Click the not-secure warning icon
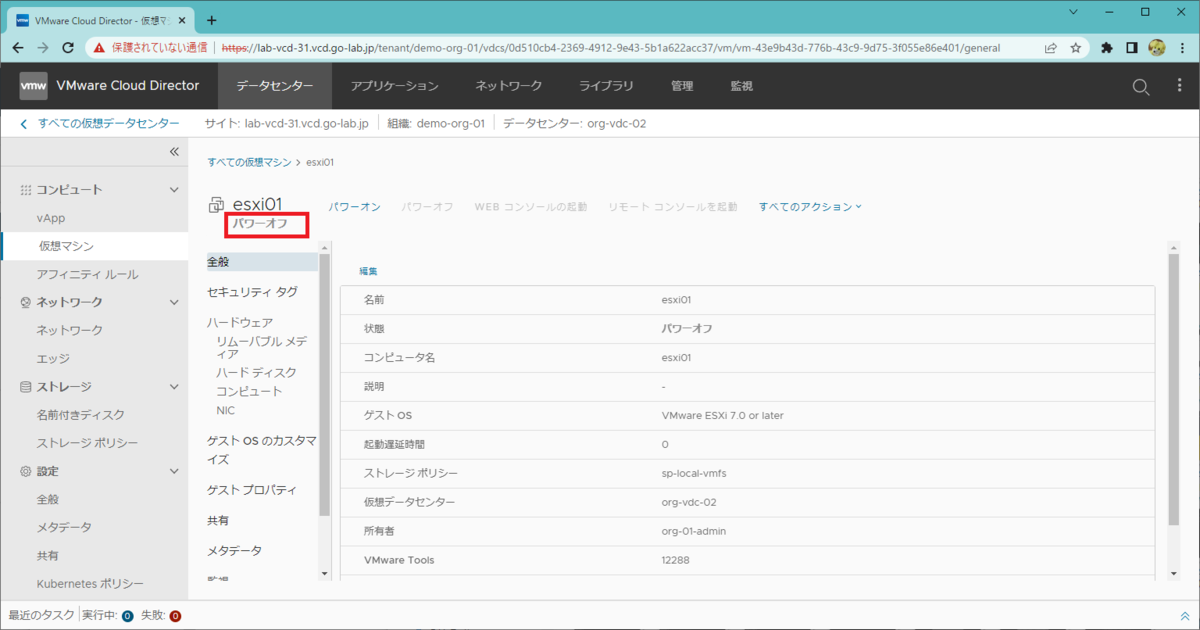This screenshot has width=1200, height=630. click(98, 47)
